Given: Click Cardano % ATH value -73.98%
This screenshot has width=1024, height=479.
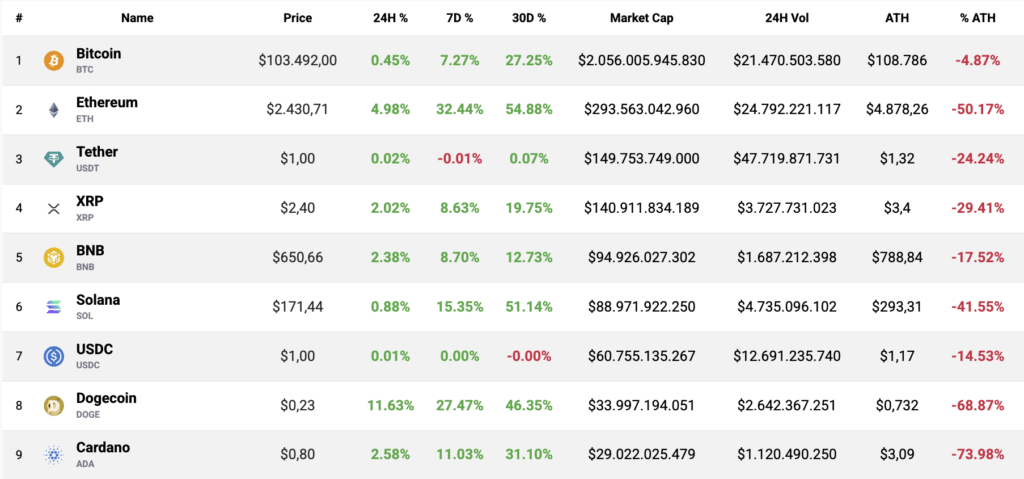Looking at the screenshot, I should point(978,455).
